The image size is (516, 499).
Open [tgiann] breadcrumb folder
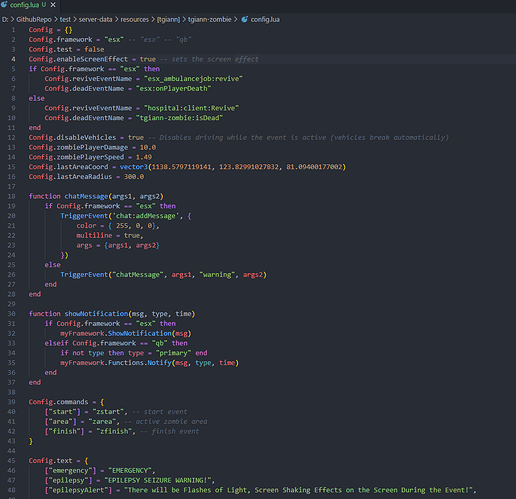(x=168, y=19)
